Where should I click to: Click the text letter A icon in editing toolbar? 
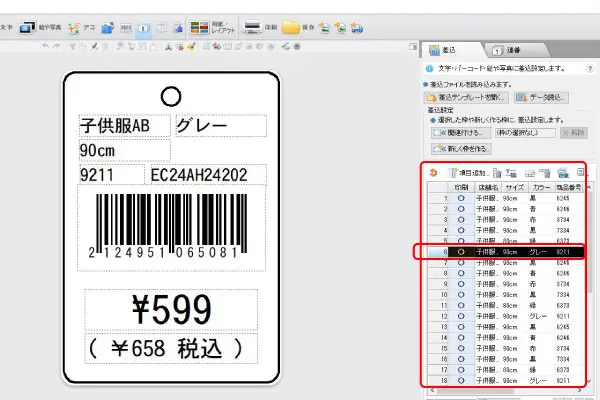[x=168, y=47]
